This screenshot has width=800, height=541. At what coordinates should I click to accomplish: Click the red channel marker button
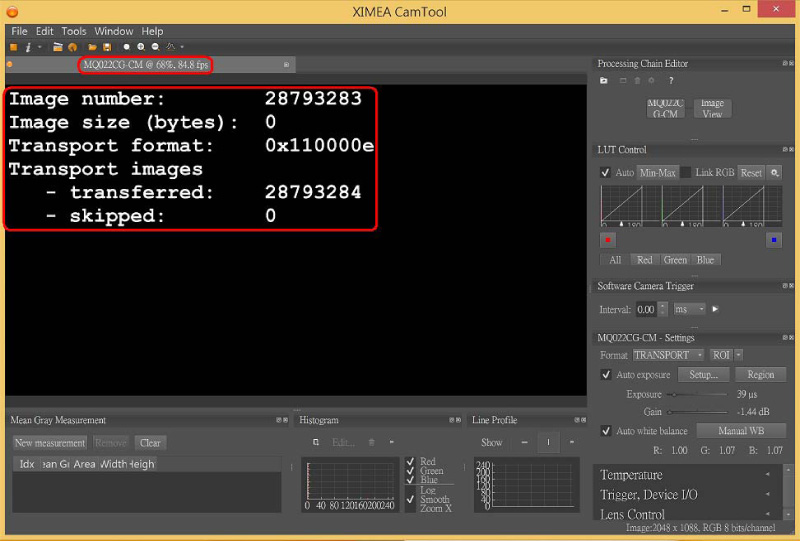tap(606, 240)
